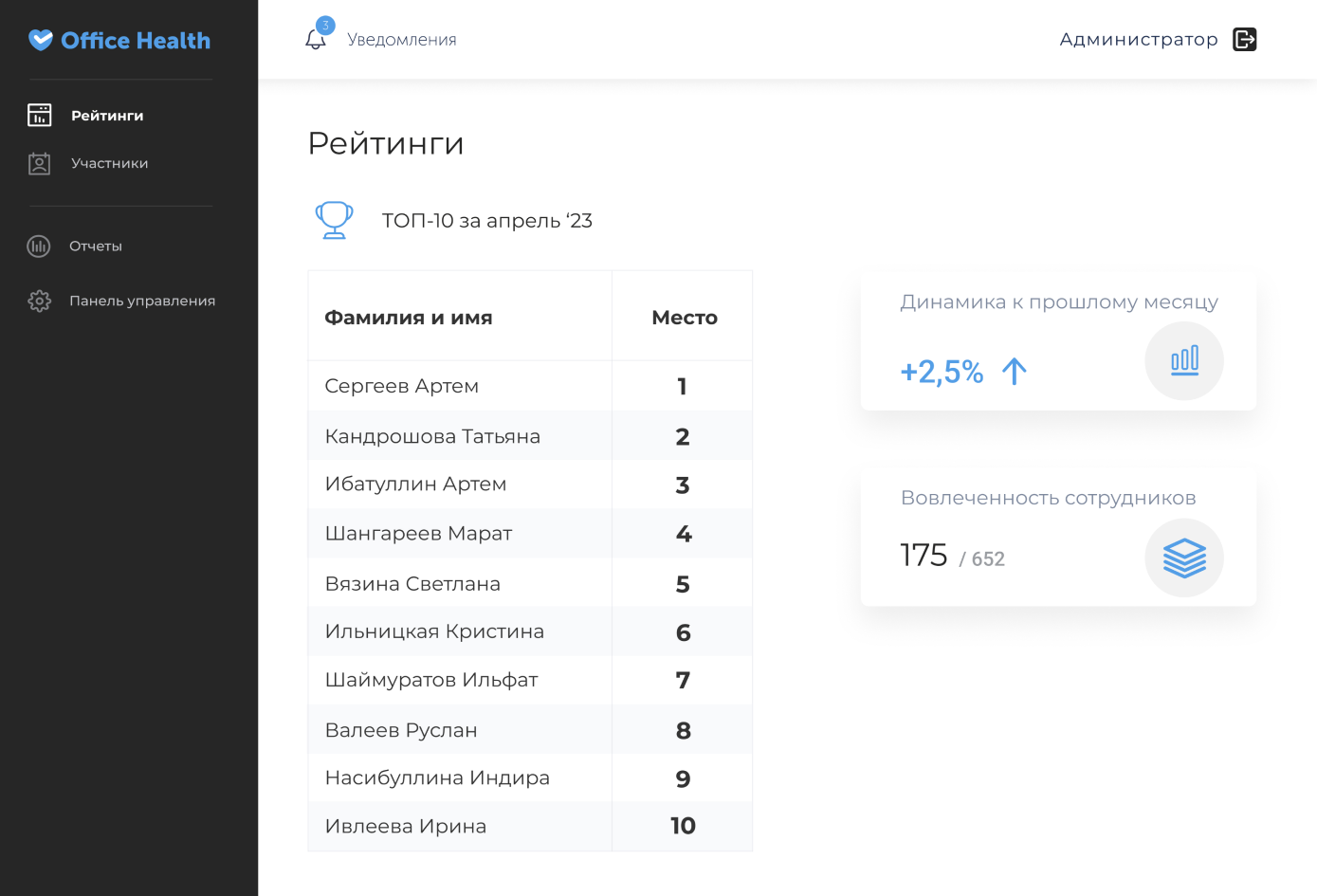Click place number 5 in the table

[x=683, y=584]
